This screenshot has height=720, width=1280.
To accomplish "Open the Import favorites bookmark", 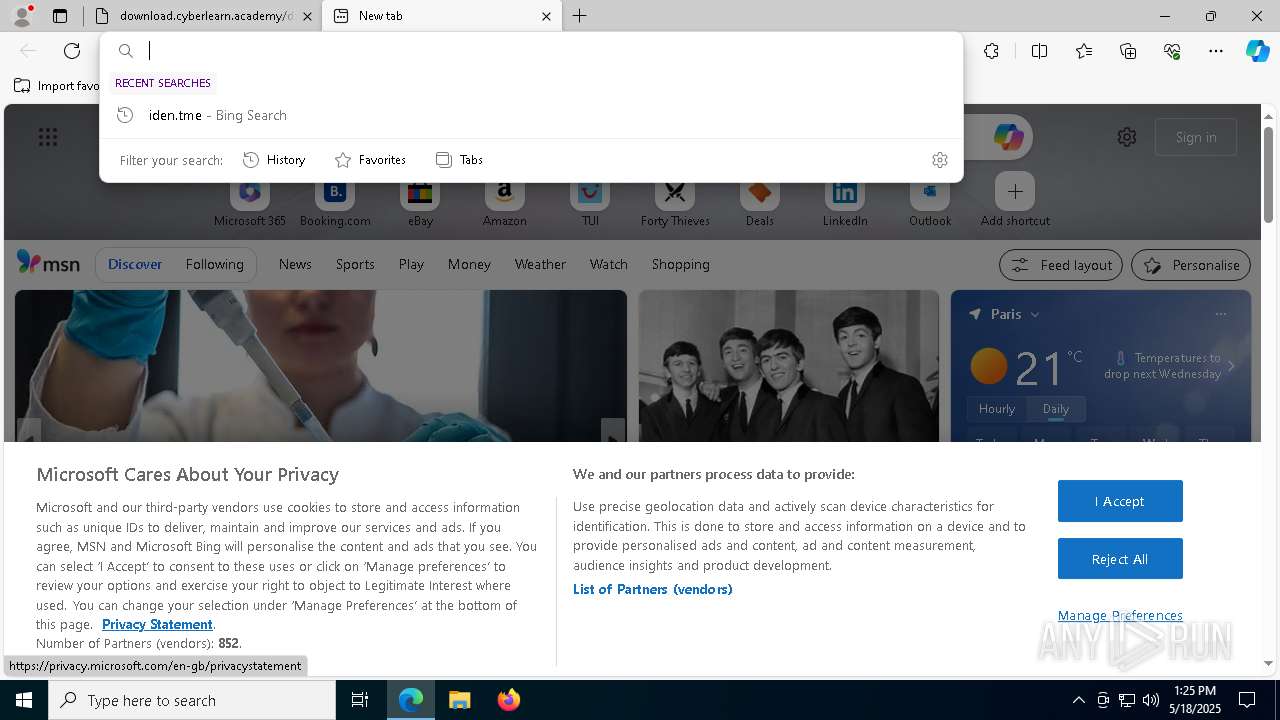I will click(57, 86).
